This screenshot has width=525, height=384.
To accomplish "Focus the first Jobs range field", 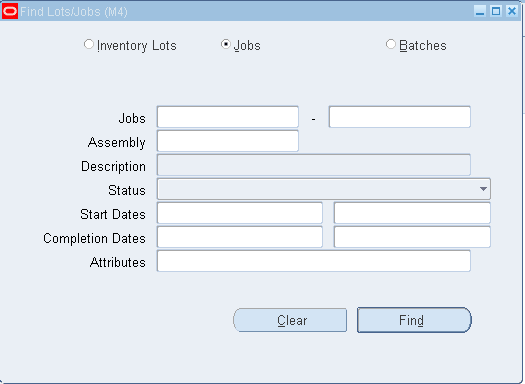I will 228,117.
